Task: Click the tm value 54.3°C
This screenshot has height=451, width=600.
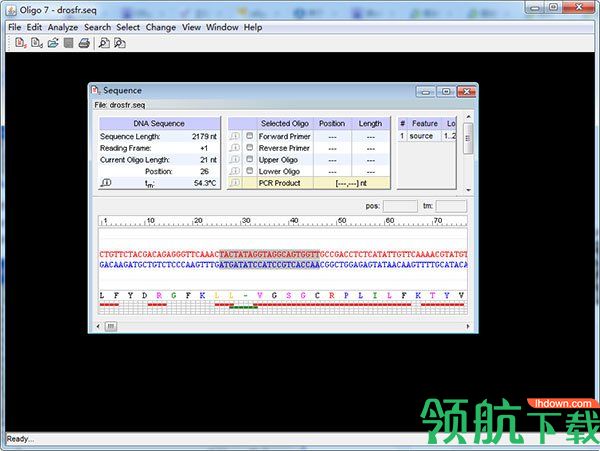Action: pos(205,183)
